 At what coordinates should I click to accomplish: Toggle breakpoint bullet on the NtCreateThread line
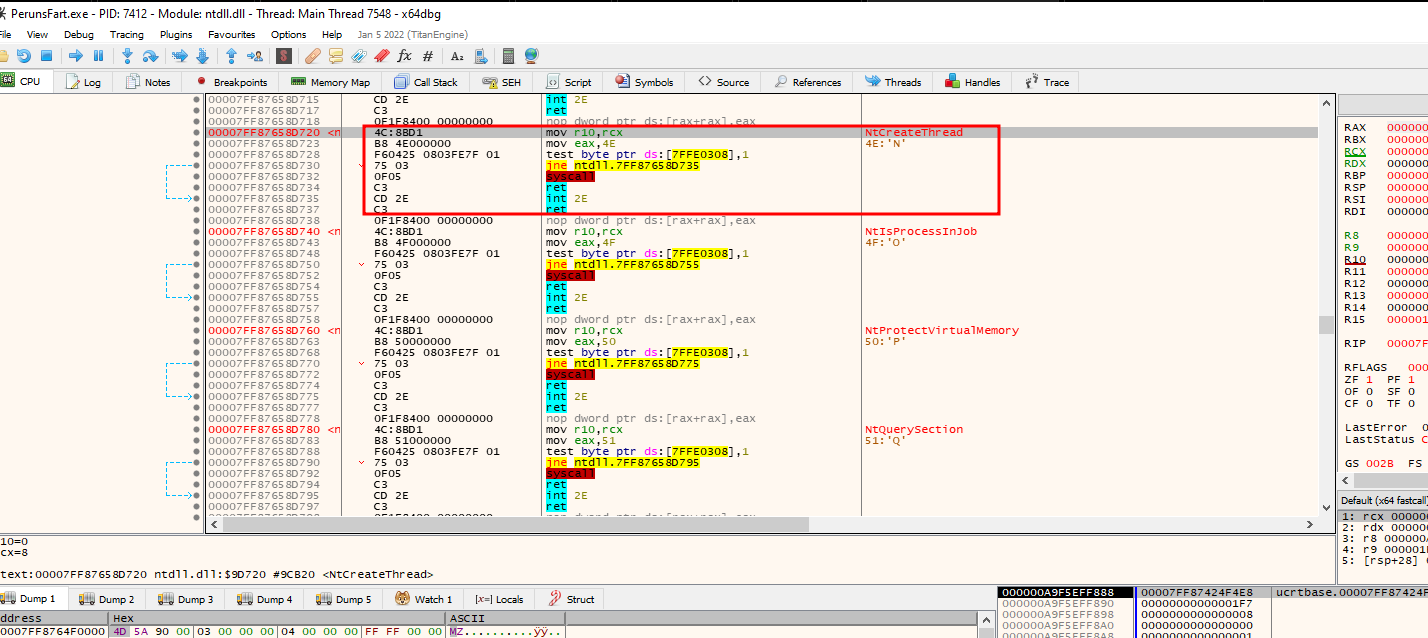click(x=196, y=133)
